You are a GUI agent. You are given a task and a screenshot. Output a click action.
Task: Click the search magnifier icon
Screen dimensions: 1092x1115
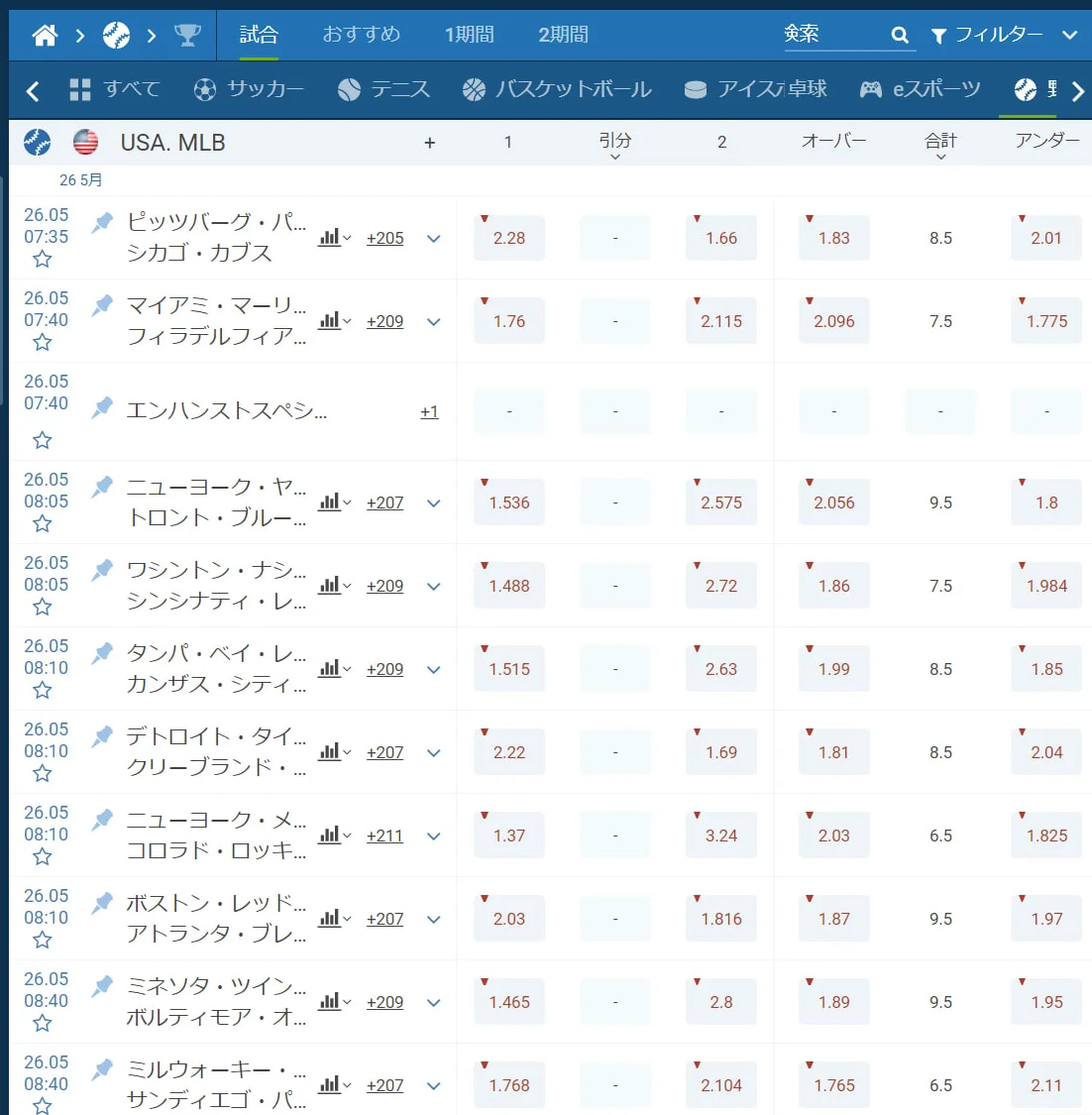[900, 35]
